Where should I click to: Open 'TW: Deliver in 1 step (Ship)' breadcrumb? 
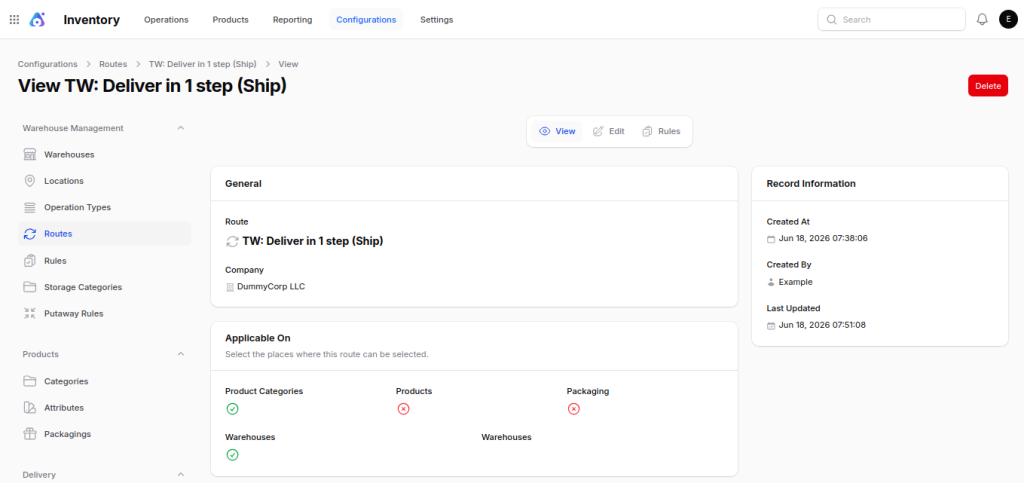(x=202, y=64)
